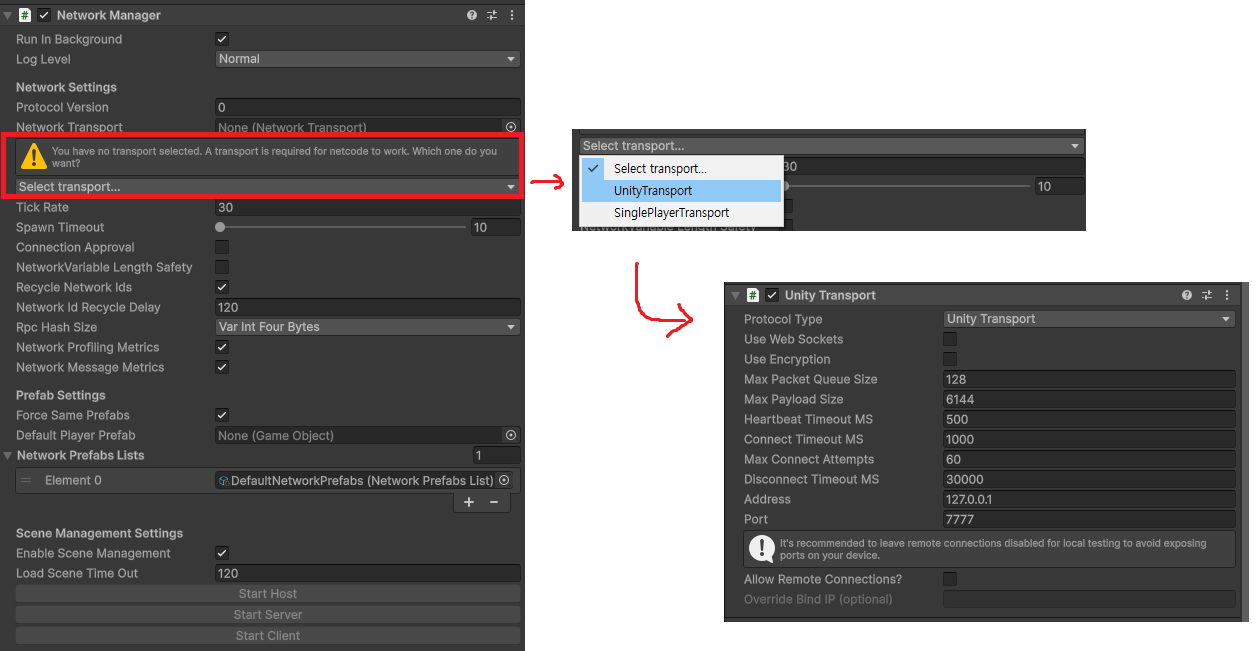Viewport: 1257px width, 651px height.
Task: Open Protocol Type dropdown
Action: (1090, 319)
